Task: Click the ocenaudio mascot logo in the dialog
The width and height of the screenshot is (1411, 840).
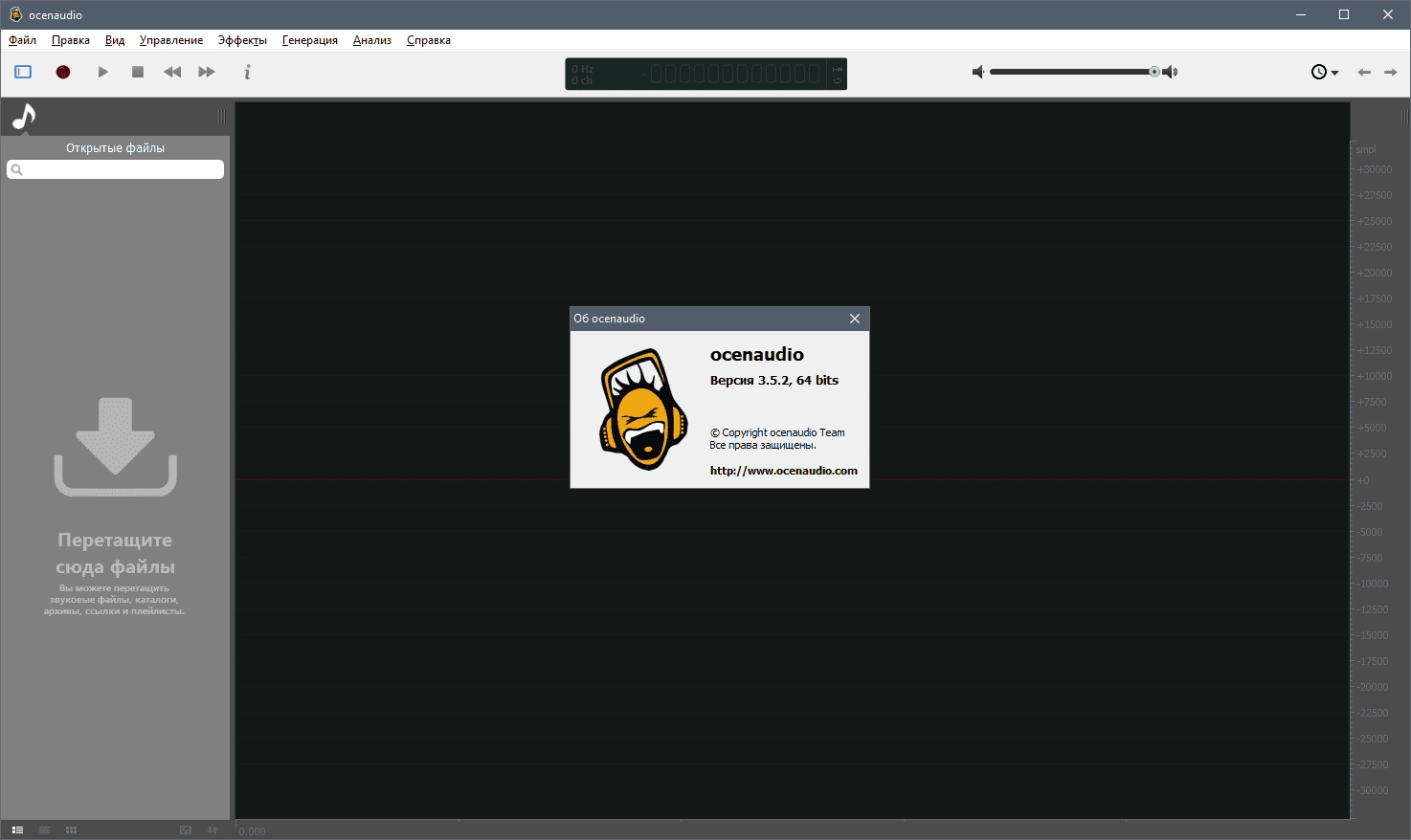Action: pyautogui.click(x=643, y=409)
